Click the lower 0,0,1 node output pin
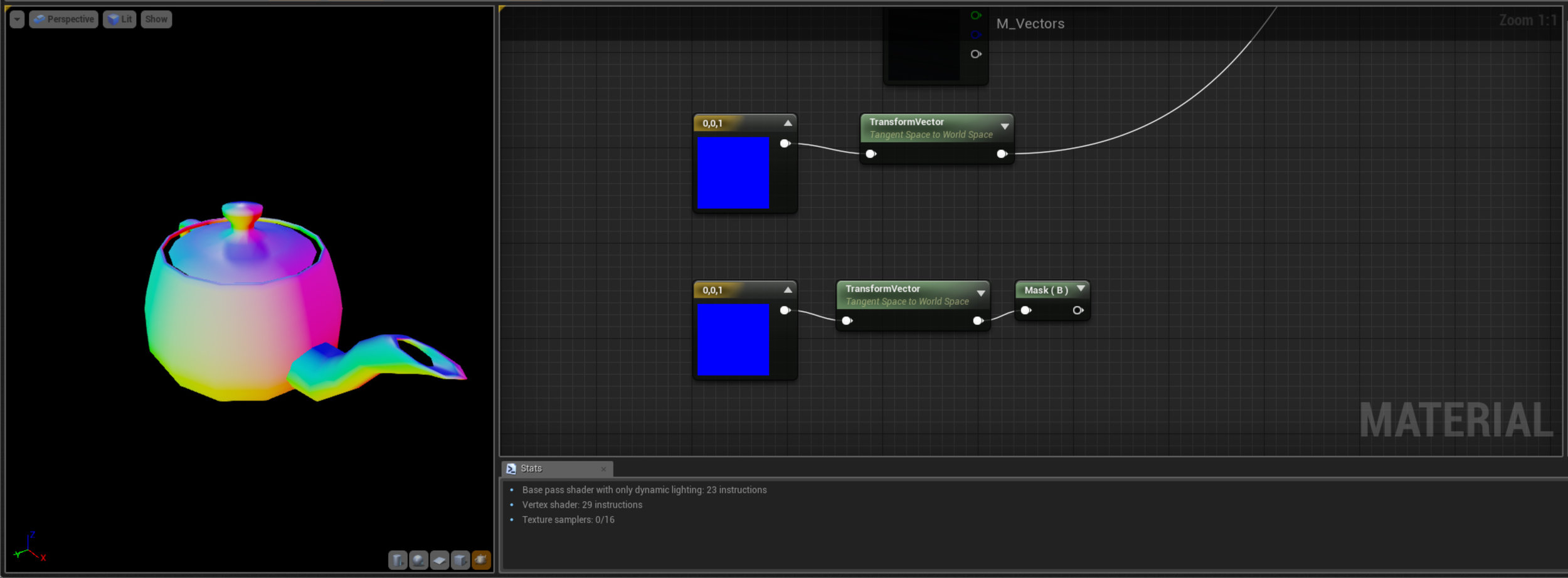This screenshot has width=1568, height=578. (785, 310)
